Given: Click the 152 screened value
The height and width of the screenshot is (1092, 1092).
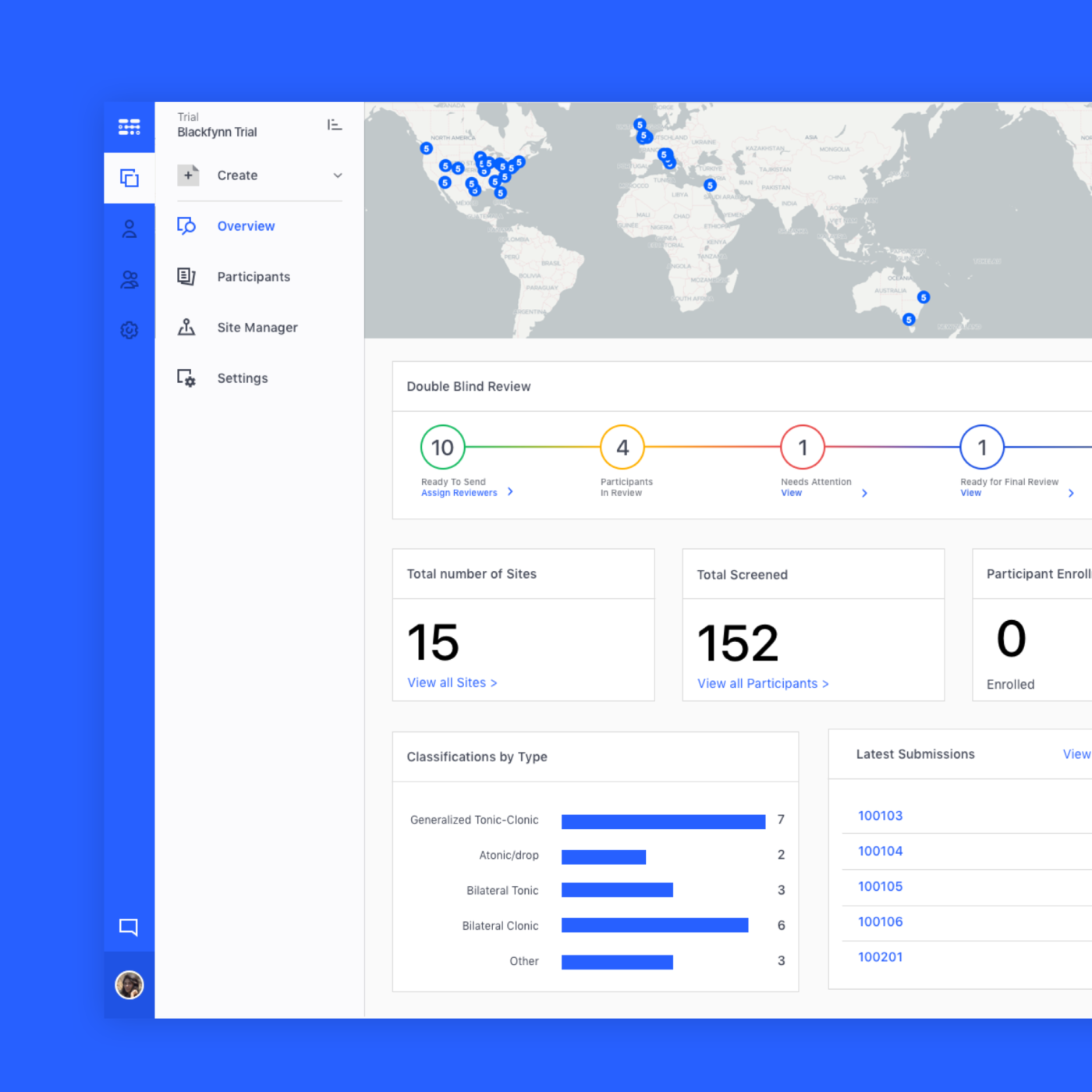Looking at the screenshot, I should tap(738, 643).
